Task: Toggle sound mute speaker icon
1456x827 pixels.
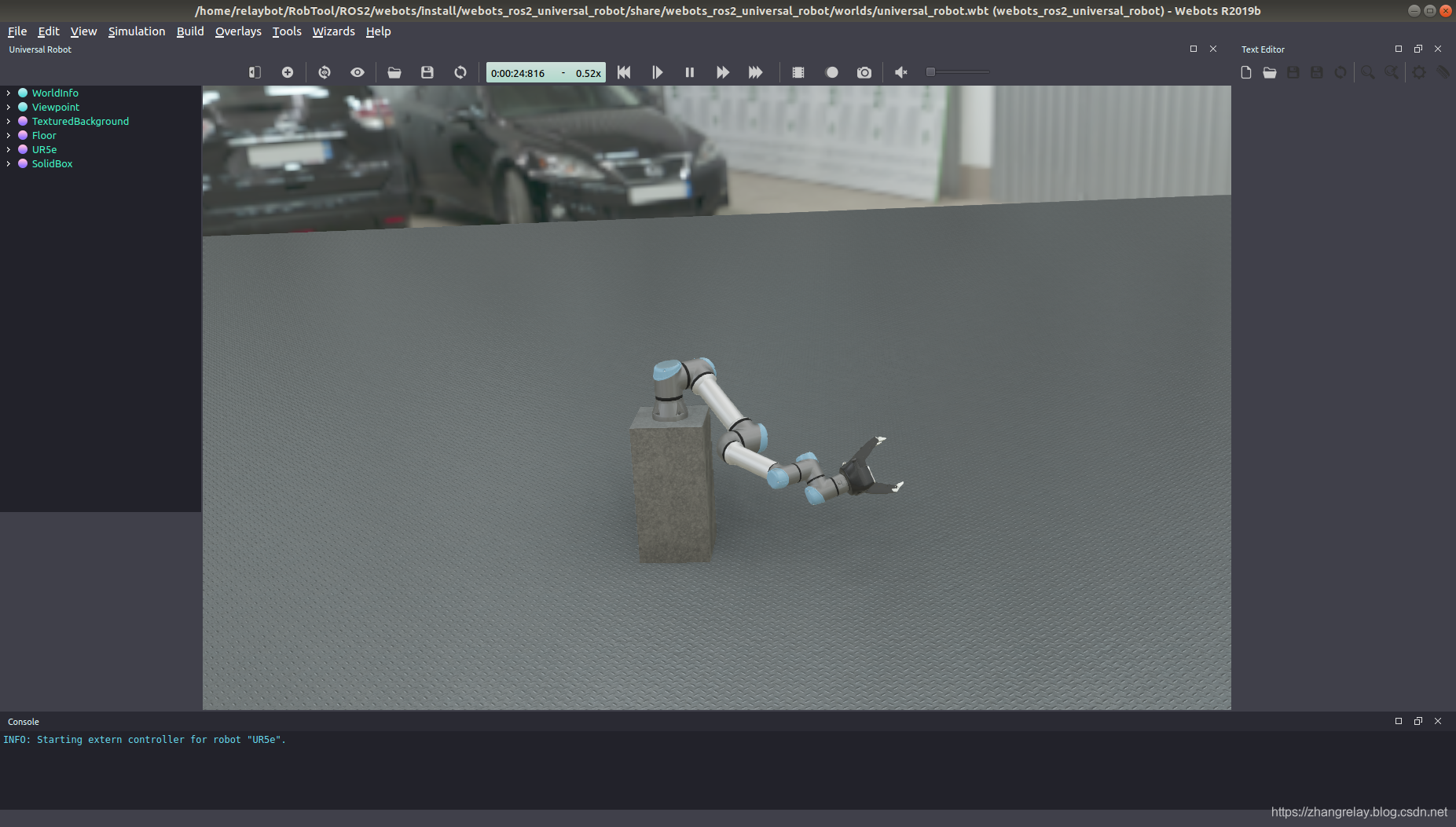Action: pyautogui.click(x=901, y=72)
